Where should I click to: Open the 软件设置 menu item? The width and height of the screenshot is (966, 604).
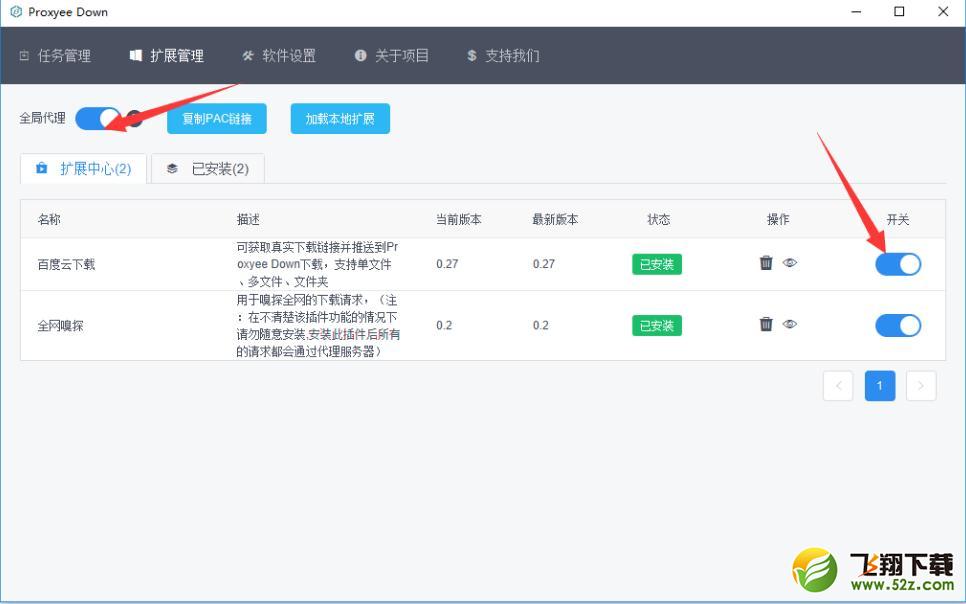[279, 56]
